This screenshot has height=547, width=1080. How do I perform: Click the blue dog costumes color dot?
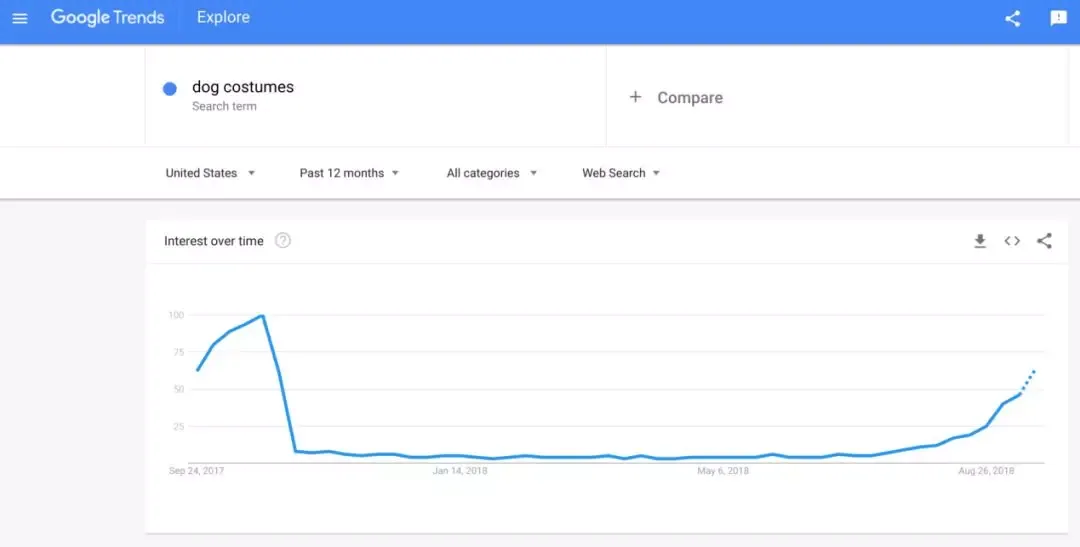coord(169,89)
